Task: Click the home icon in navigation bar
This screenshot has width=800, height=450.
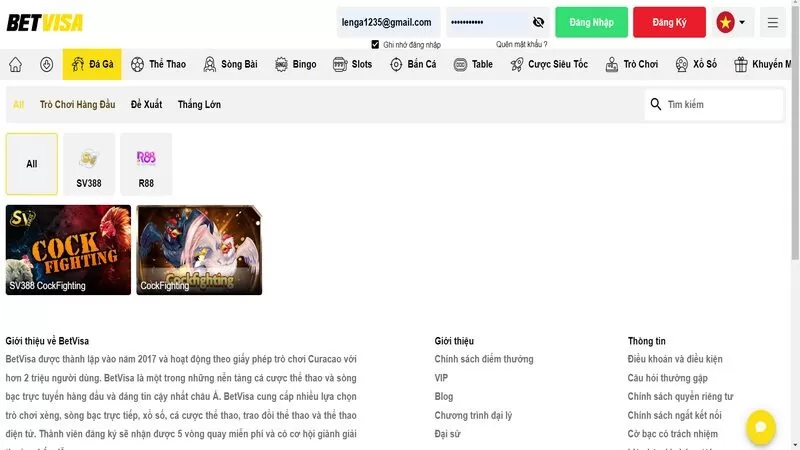Action: coord(15,65)
